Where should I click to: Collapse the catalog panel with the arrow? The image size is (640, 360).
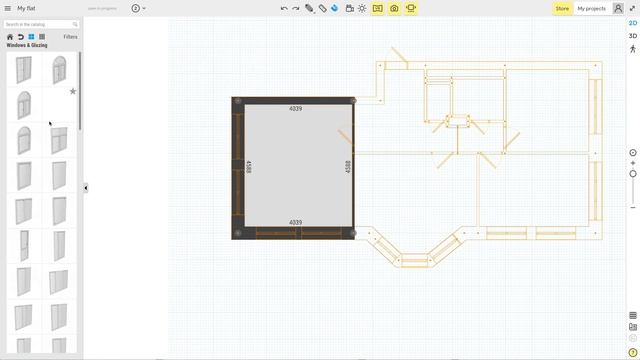86,188
